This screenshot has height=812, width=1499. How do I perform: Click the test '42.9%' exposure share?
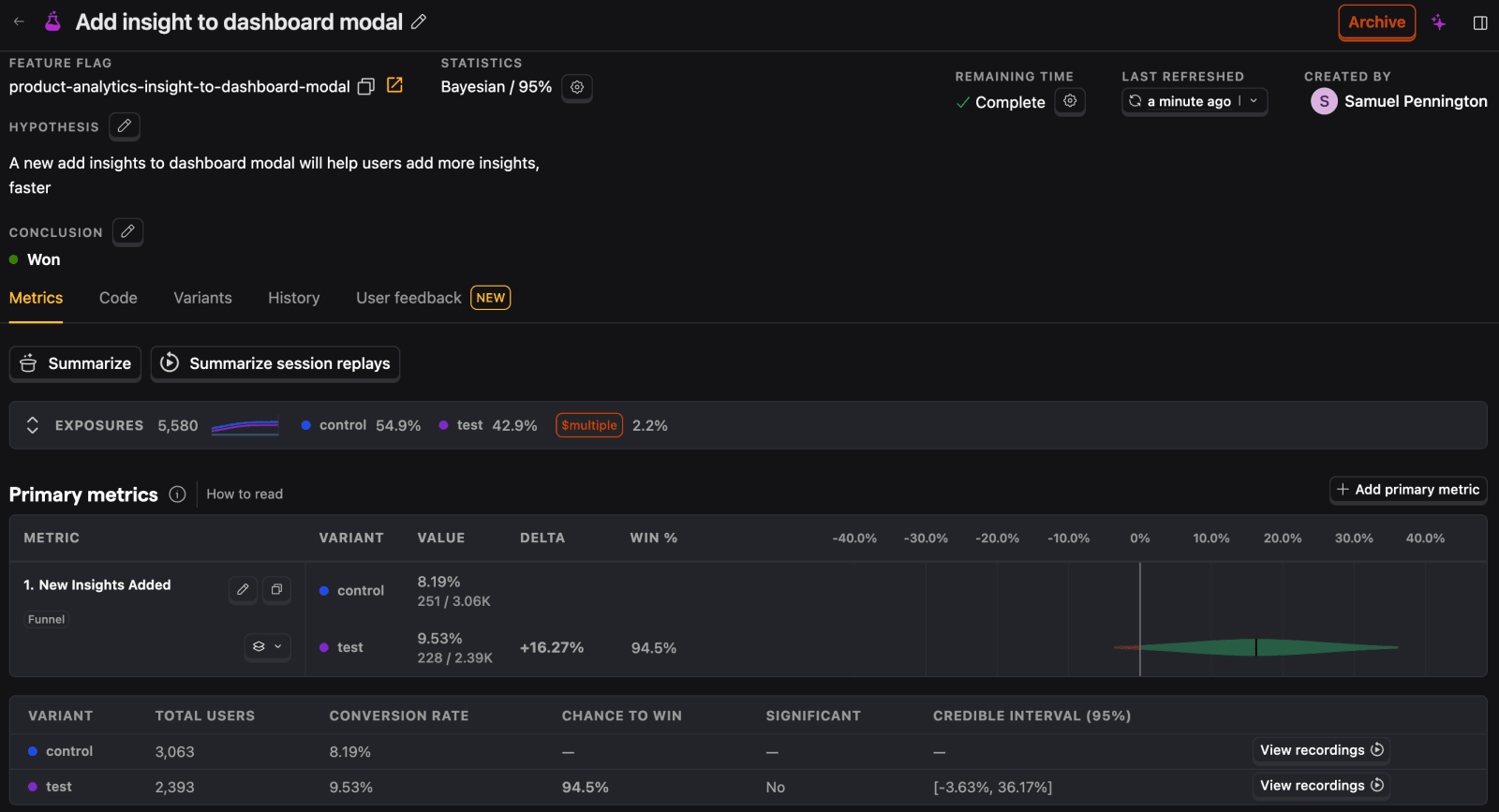[515, 425]
